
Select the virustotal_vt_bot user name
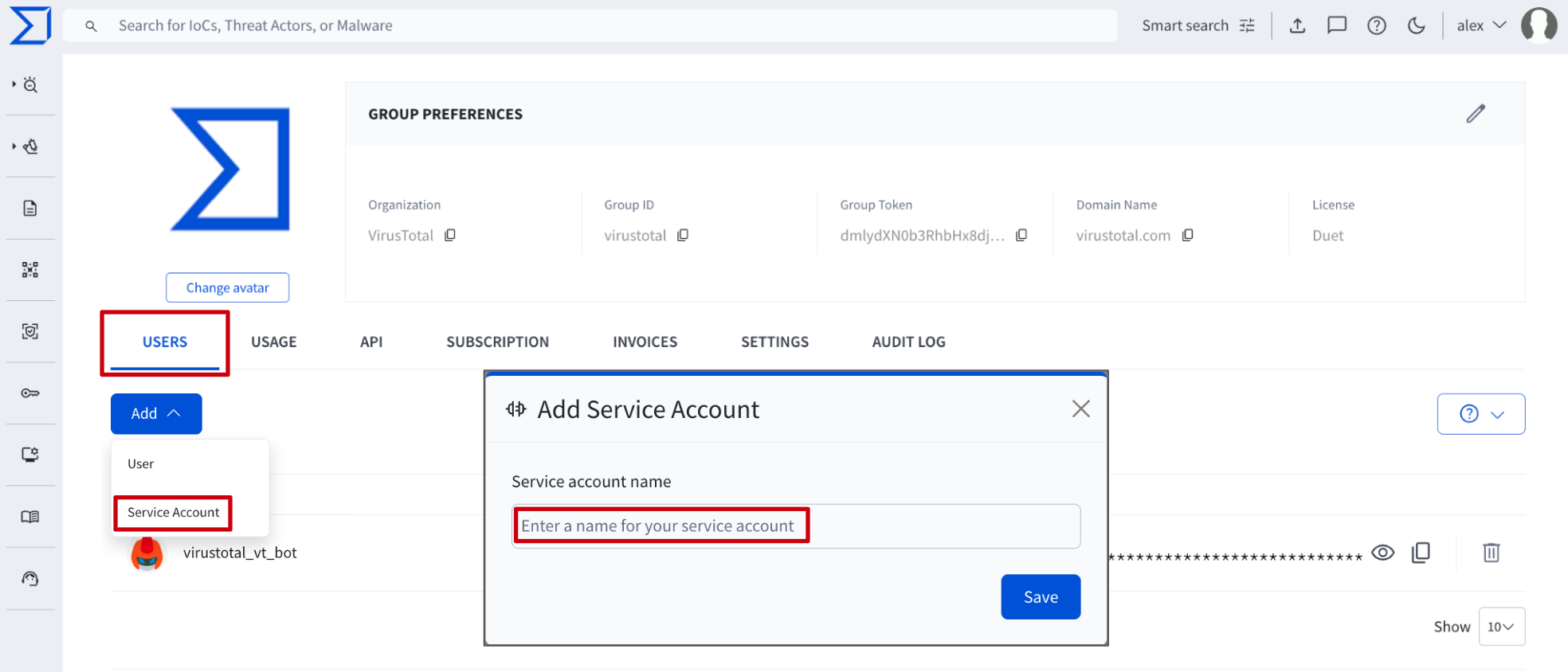[240, 553]
